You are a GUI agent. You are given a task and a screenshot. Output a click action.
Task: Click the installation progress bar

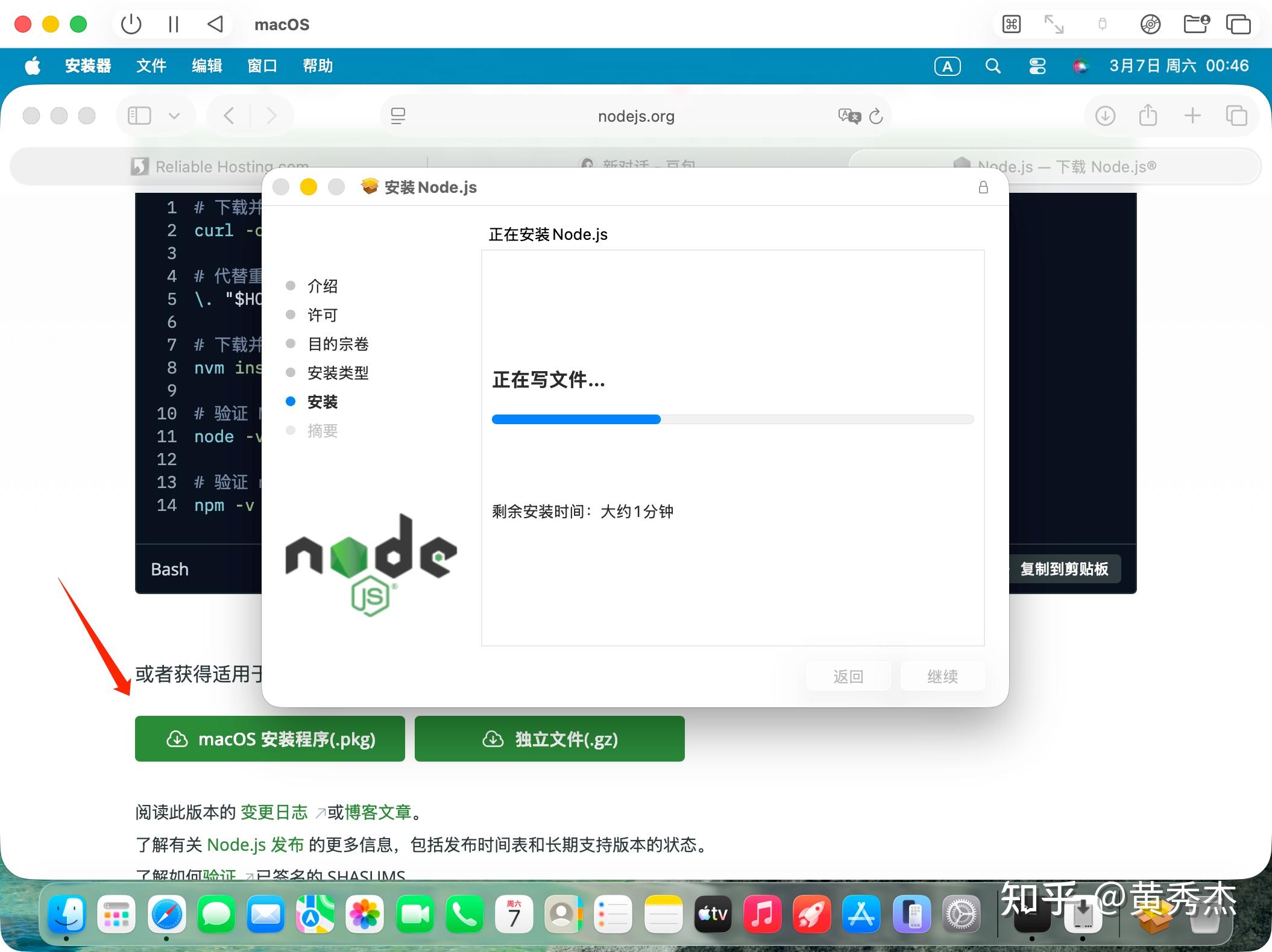click(x=732, y=419)
